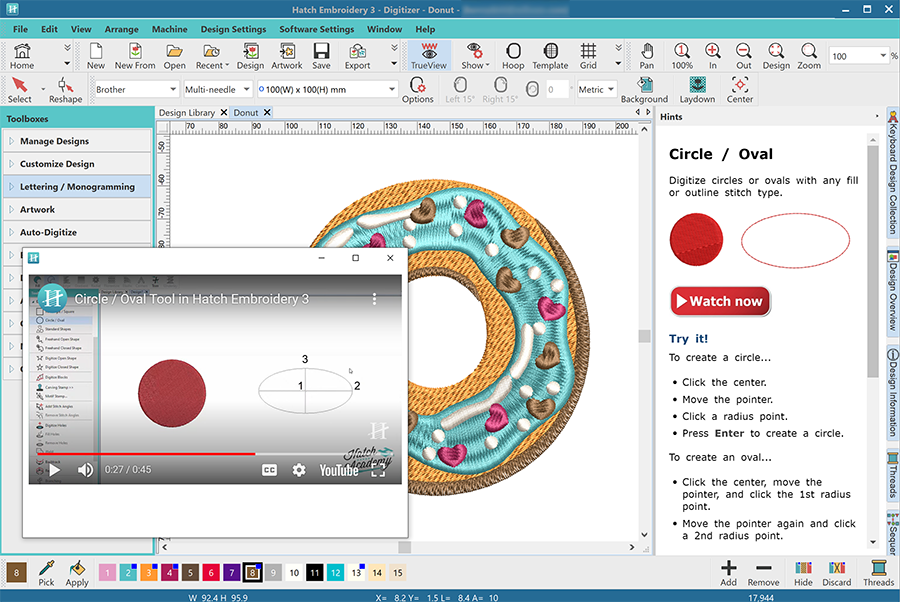Image resolution: width=900 pixels, height=602 pixels.
Task: Pick a thread color with Pick tool
Action: 46,573
